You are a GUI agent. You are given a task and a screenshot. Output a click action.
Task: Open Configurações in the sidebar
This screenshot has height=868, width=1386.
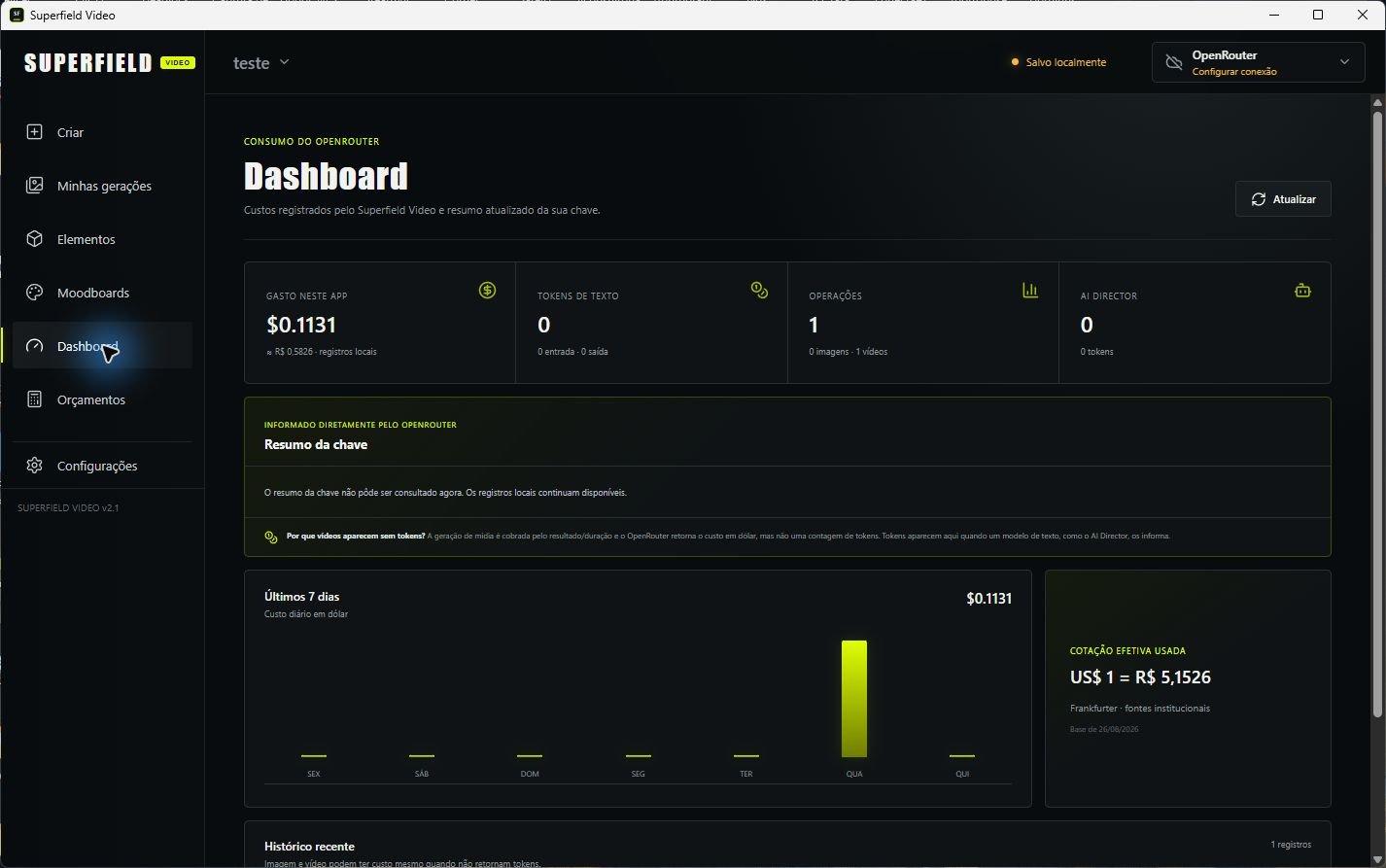tap(102, 465)
